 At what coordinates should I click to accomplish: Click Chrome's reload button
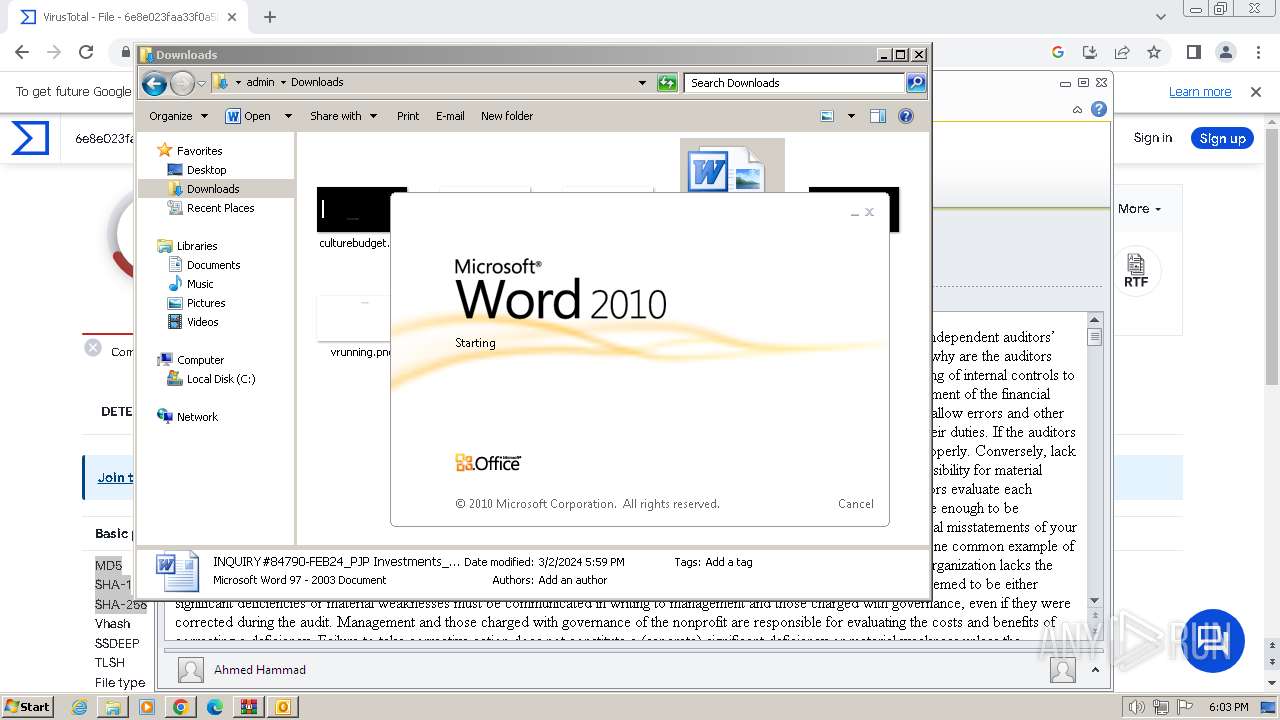pos(86,52)
